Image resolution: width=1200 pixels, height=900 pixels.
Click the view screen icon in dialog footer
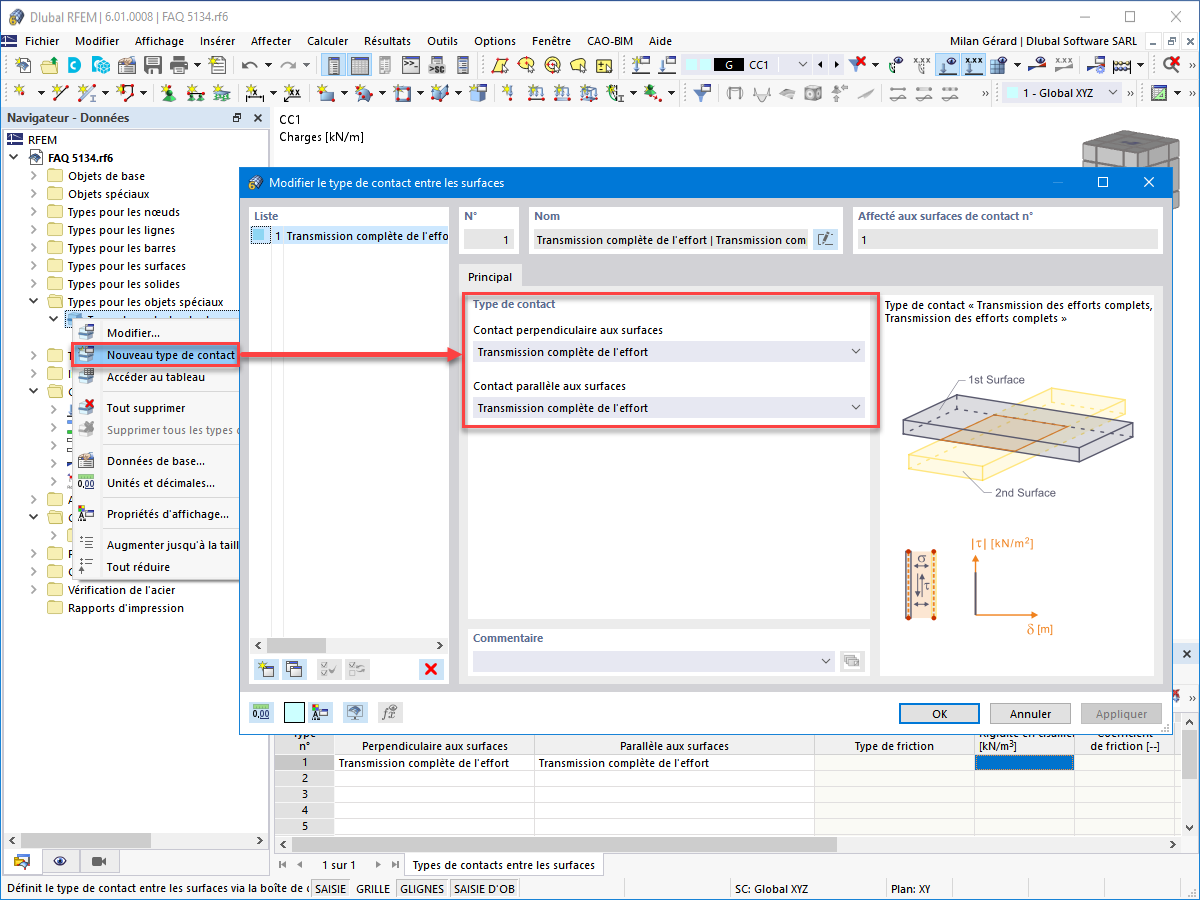click(355, 712)
